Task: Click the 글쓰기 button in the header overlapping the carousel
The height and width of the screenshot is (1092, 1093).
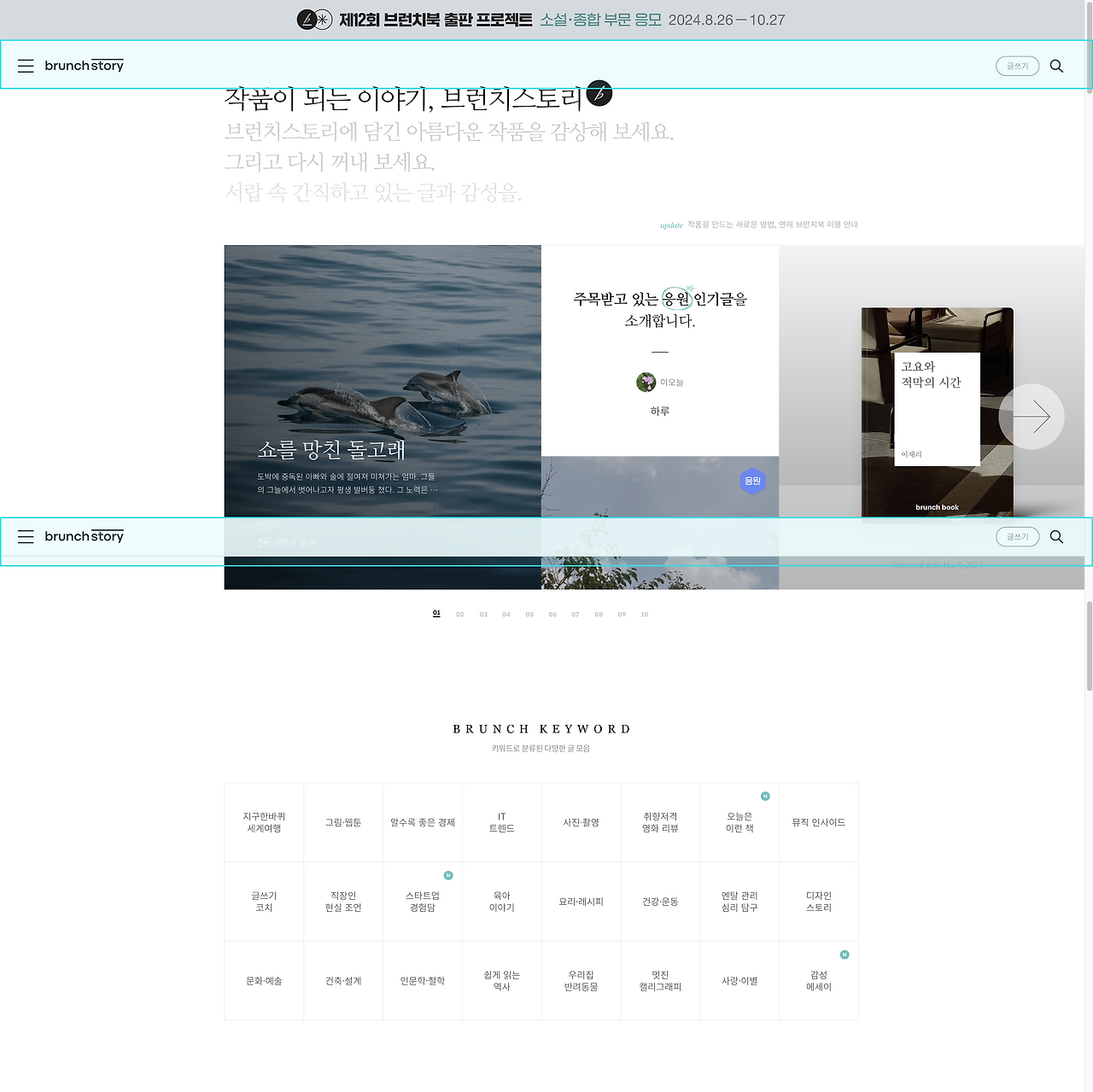Action: coord(1017,537)
